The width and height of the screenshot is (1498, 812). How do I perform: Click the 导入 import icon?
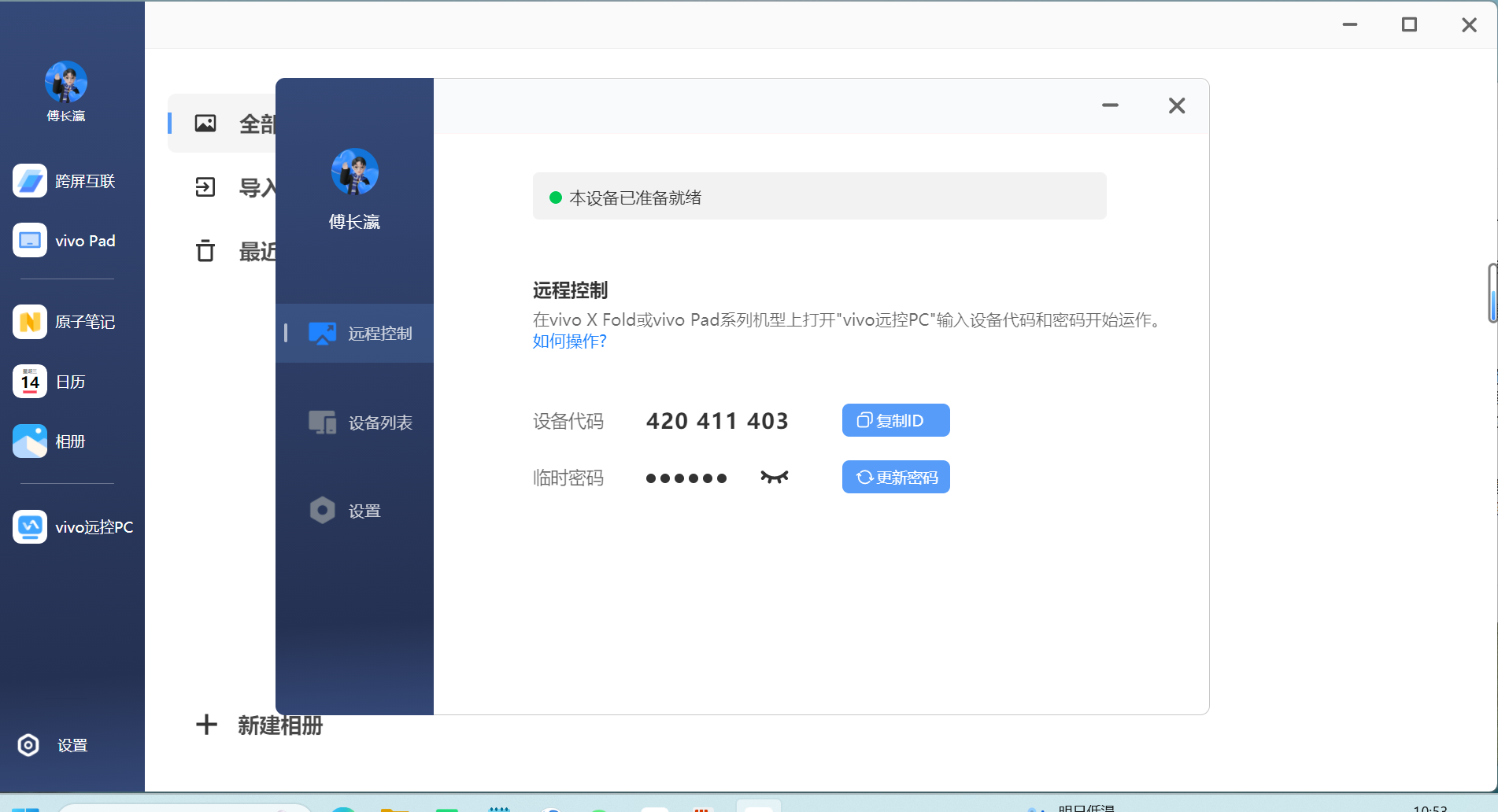point(205,187)
